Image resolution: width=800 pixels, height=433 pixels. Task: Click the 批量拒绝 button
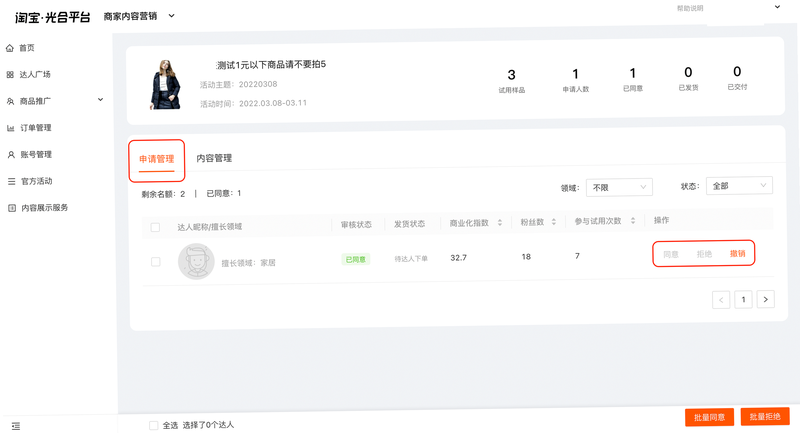[765, 417]
